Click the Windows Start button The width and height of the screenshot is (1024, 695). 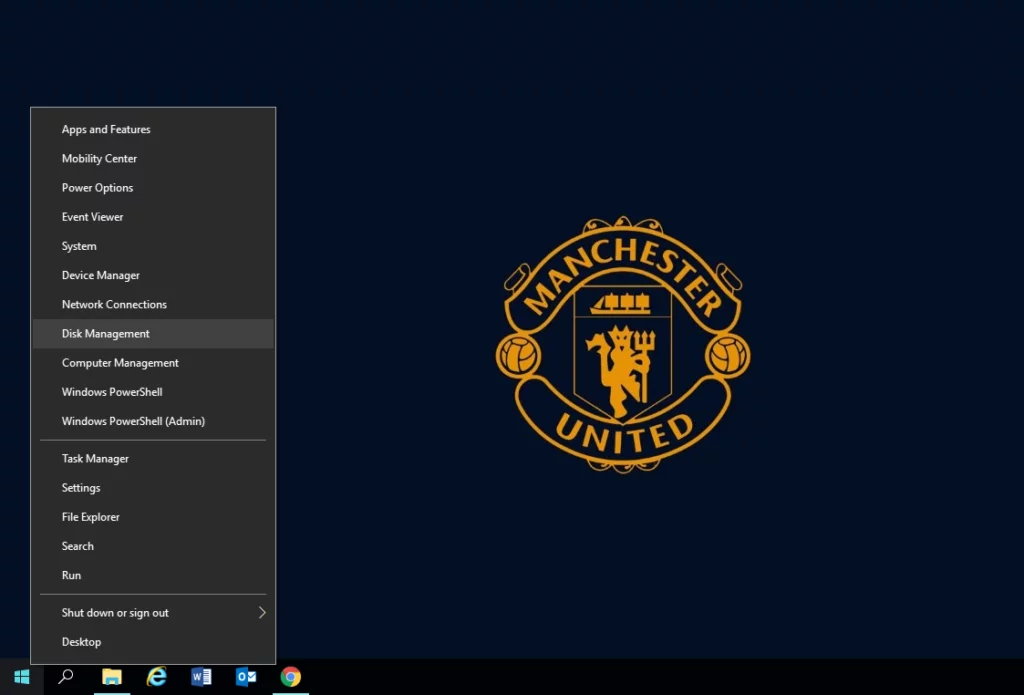click(x=21, y=677)
